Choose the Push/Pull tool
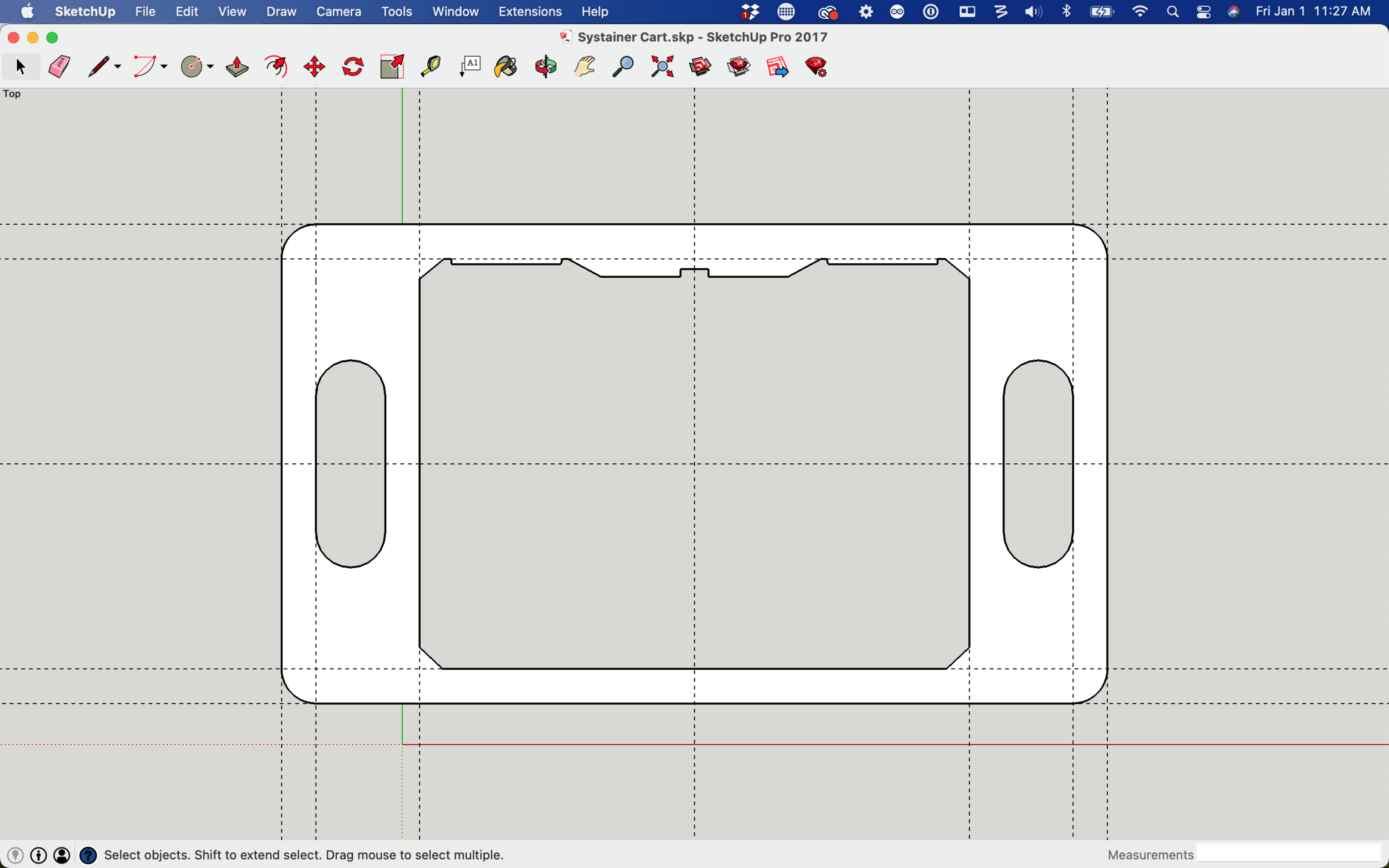The width and height of the screenshot is (1389, 868). coord(237,67)
